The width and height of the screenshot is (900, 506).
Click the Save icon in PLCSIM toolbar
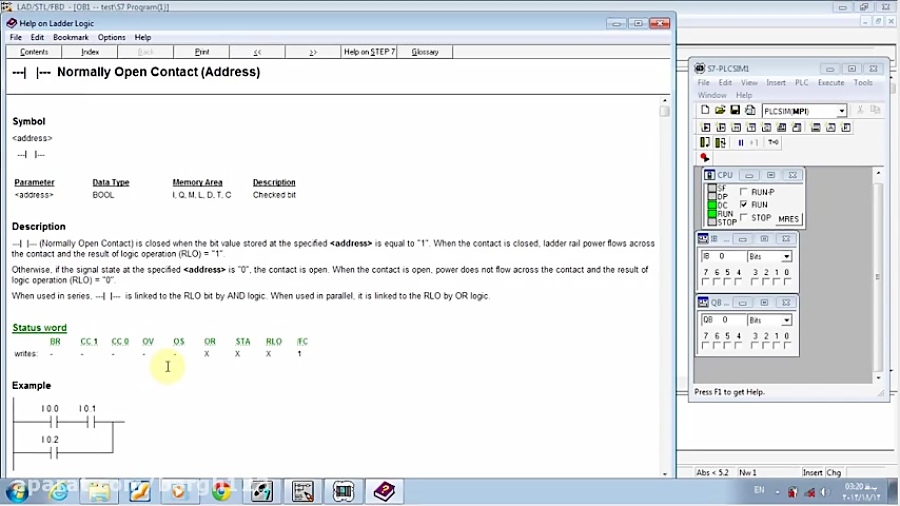click(735, 110)
